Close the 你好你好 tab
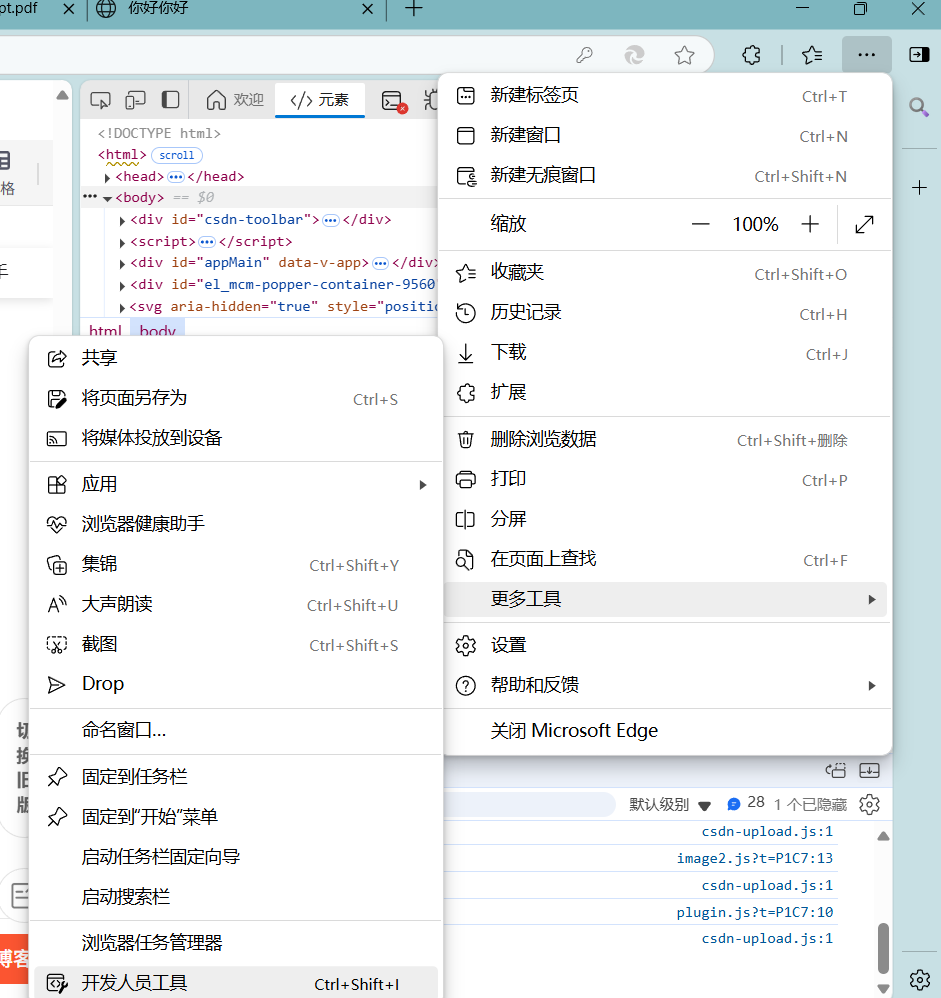 (x=367, y=9)
